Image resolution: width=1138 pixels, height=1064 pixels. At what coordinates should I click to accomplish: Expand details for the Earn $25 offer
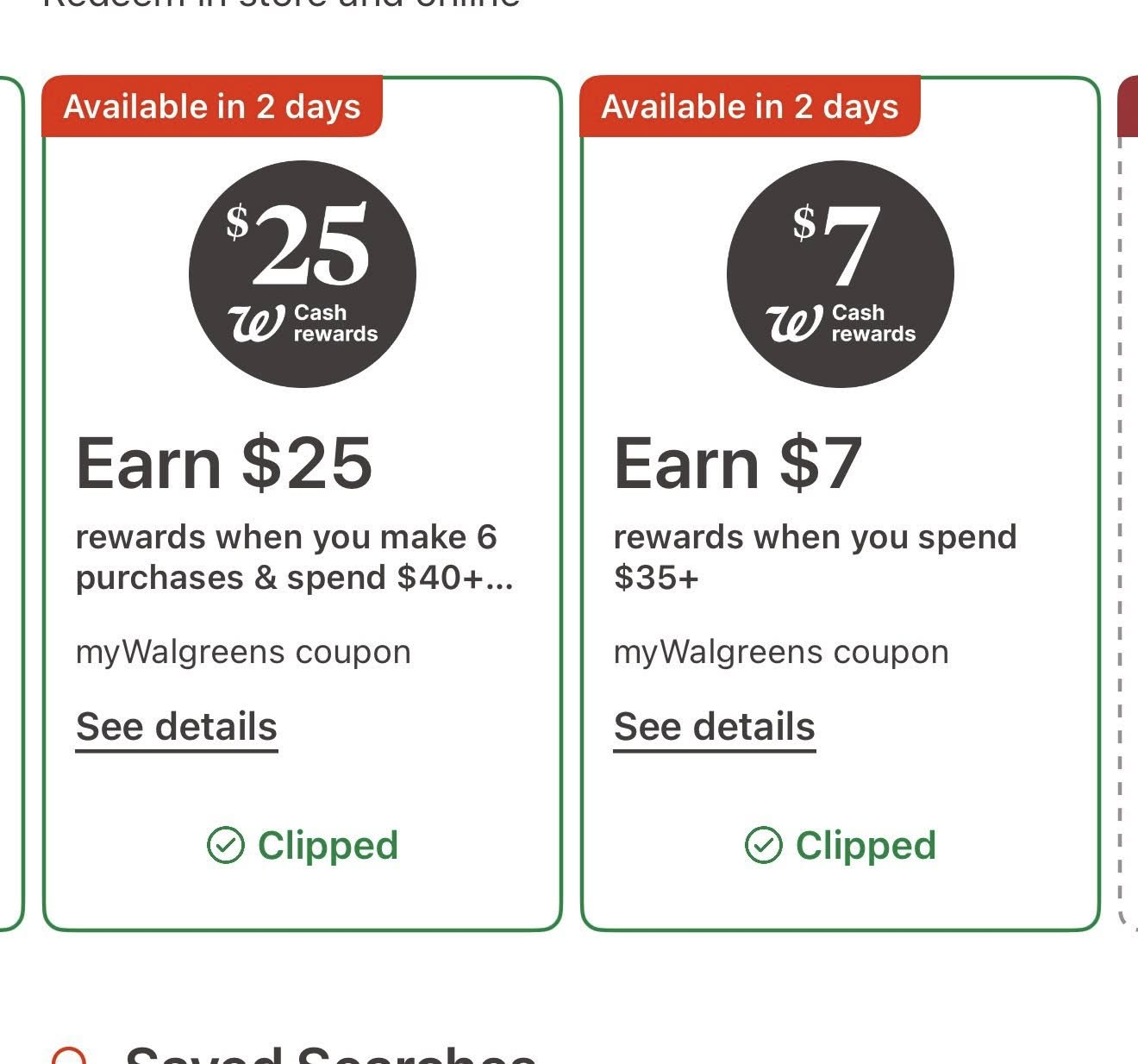(177, 727)
